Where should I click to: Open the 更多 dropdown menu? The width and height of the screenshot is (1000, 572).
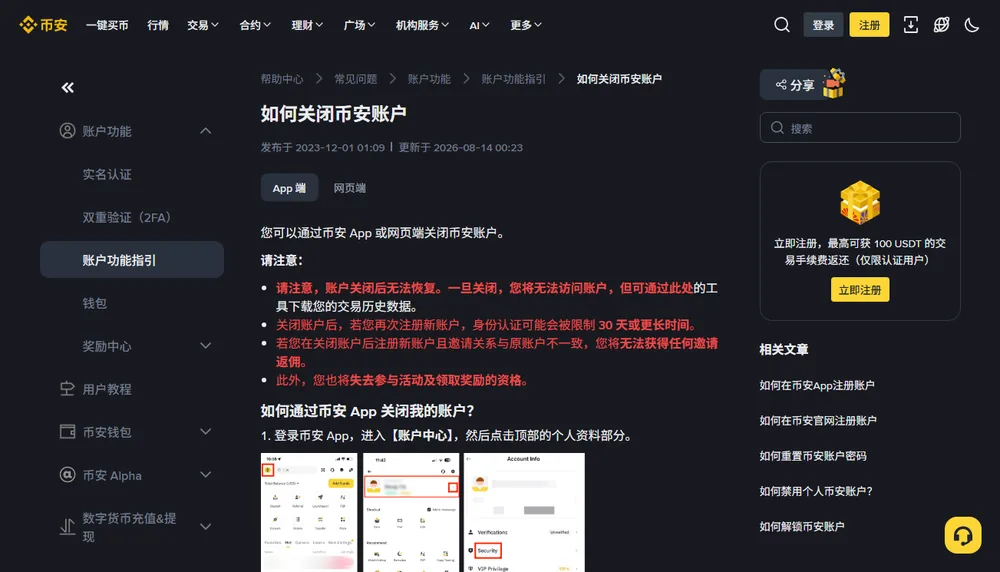click(x=526, y=25)
